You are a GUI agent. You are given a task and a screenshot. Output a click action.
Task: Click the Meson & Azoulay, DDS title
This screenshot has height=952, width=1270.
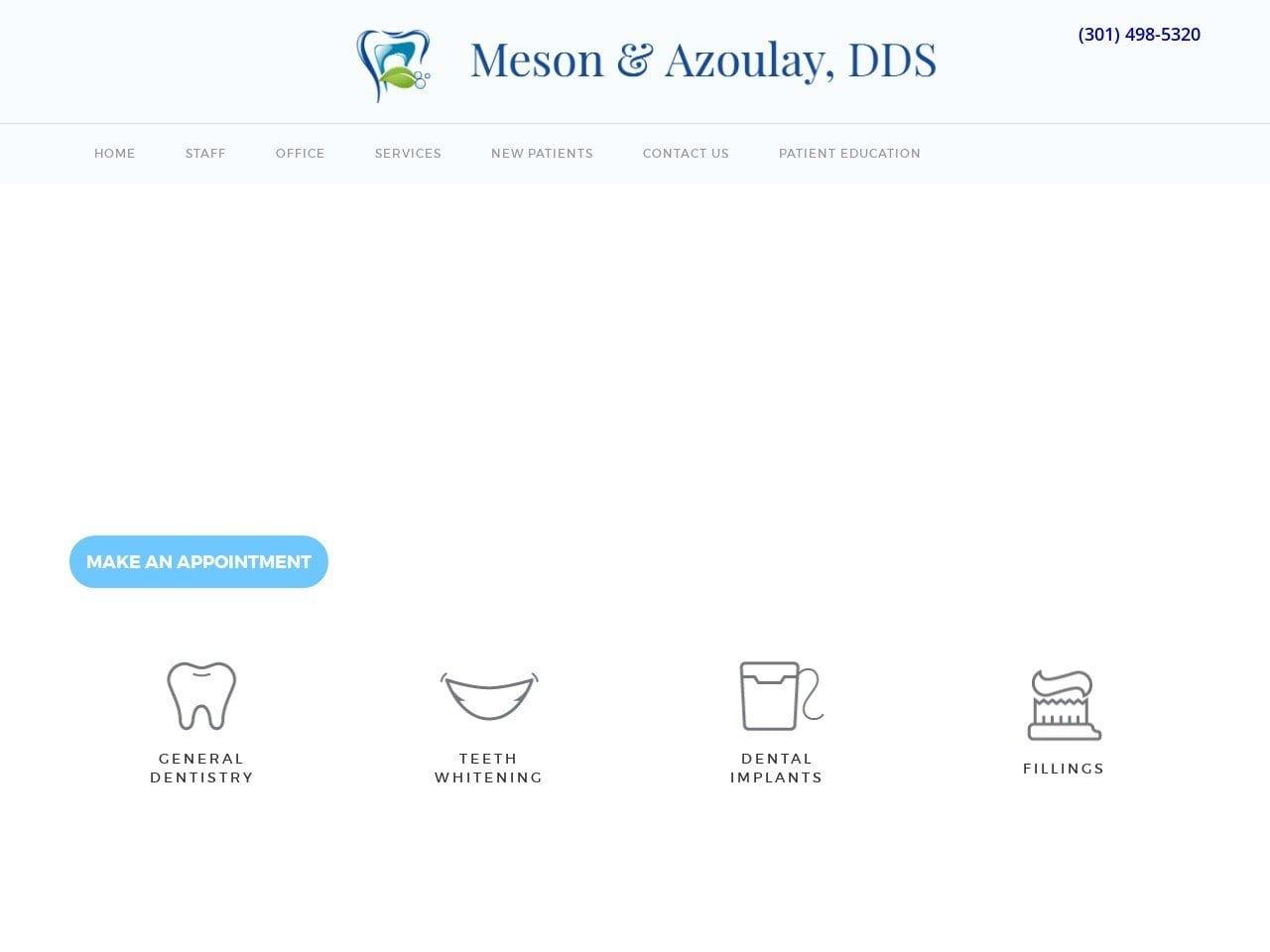[703, 60]
